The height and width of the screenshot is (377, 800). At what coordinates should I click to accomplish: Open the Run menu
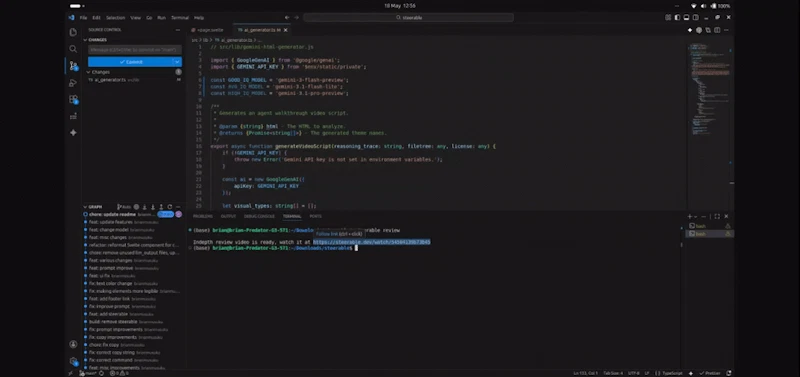(x=161, y=17)
